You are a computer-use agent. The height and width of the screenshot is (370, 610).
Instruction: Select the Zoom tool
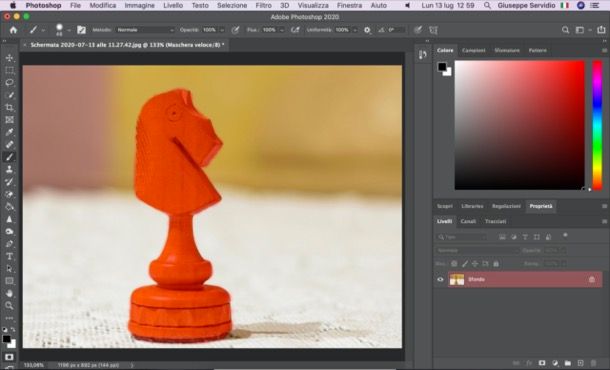pos(9,306)
